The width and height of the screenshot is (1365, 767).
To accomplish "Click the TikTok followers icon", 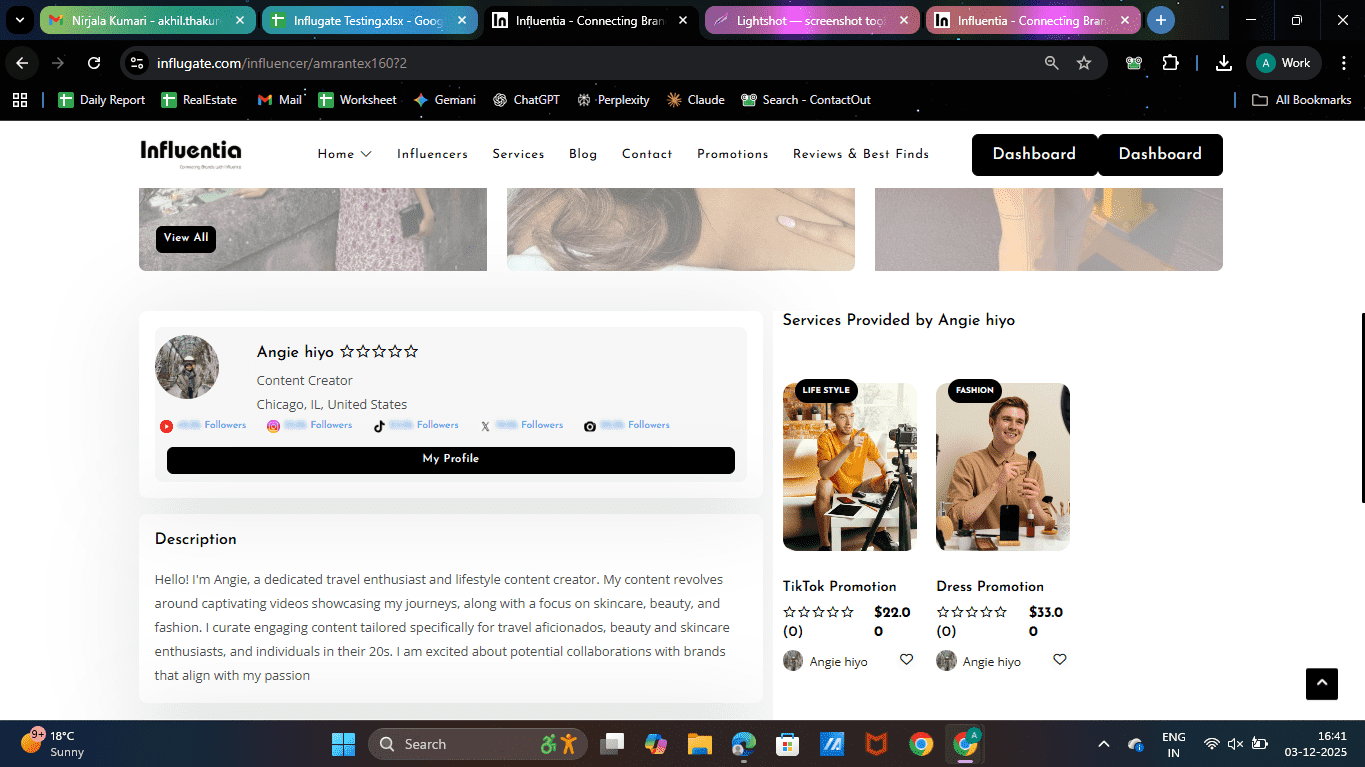I will coord(379,426).
